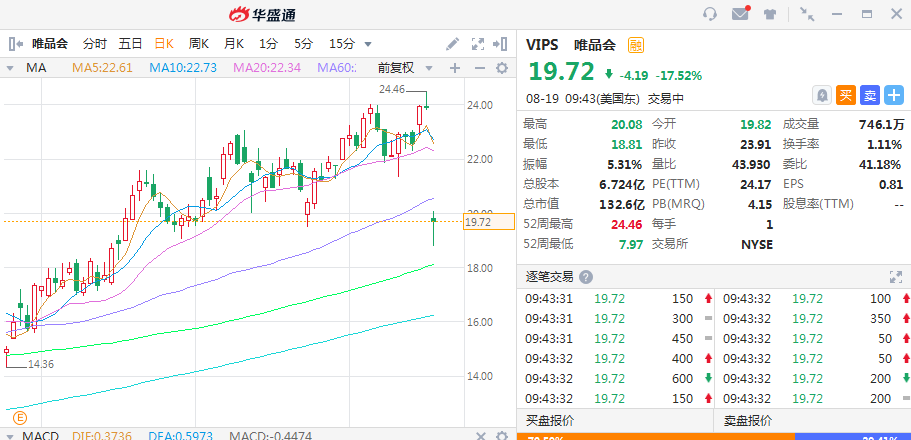Click the 唯品会 chart title
The width and height of the screenshot is (911, 440).
click(x=50, y=44)
